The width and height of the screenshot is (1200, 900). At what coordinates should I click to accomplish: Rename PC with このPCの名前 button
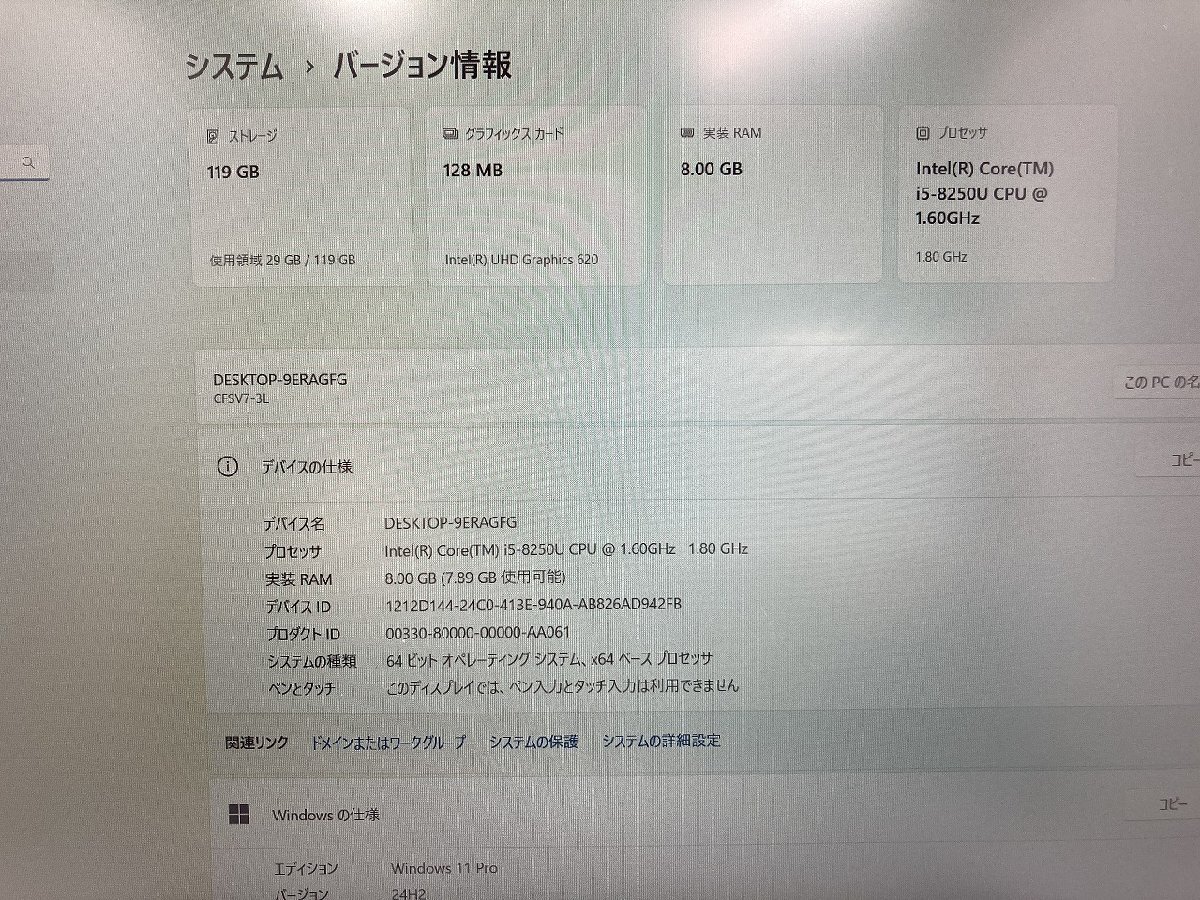[x=1158, y=382]
